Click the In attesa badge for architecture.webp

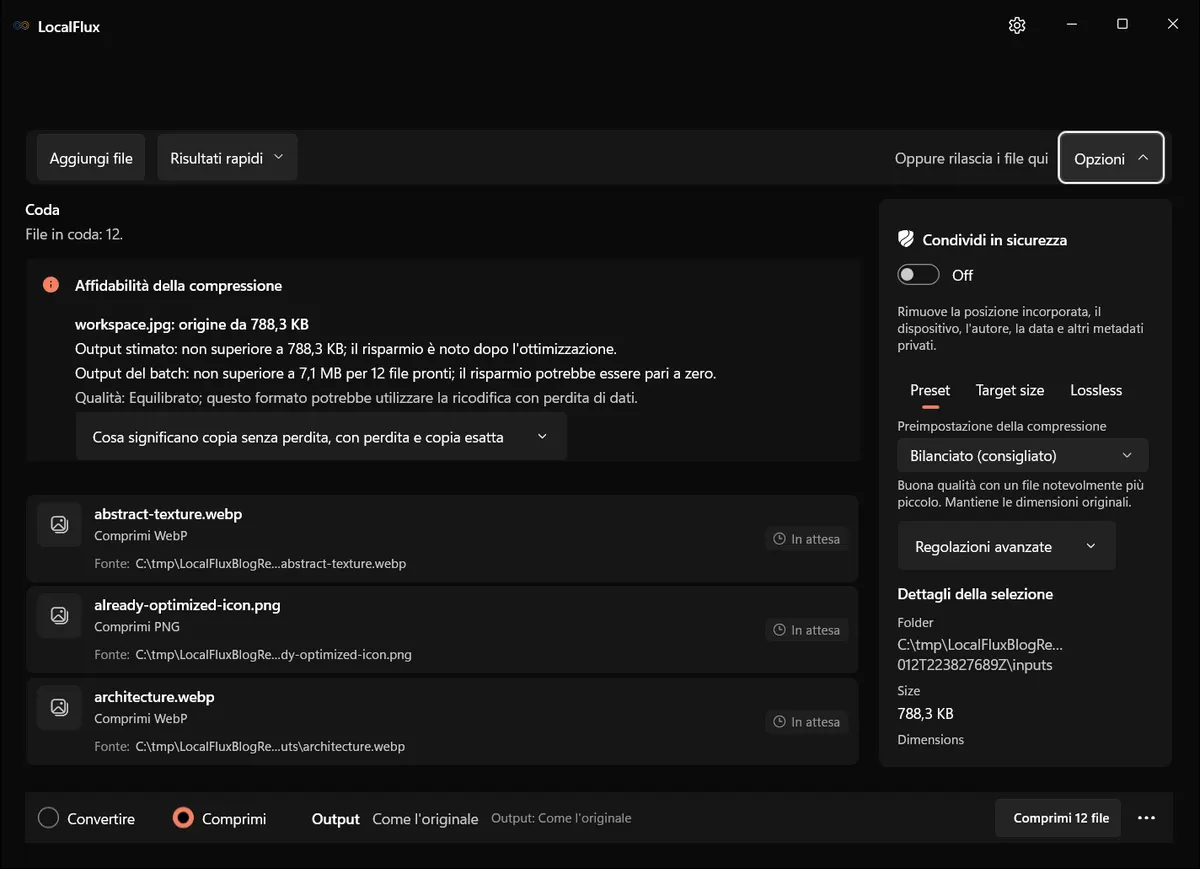tap(807, 722)
